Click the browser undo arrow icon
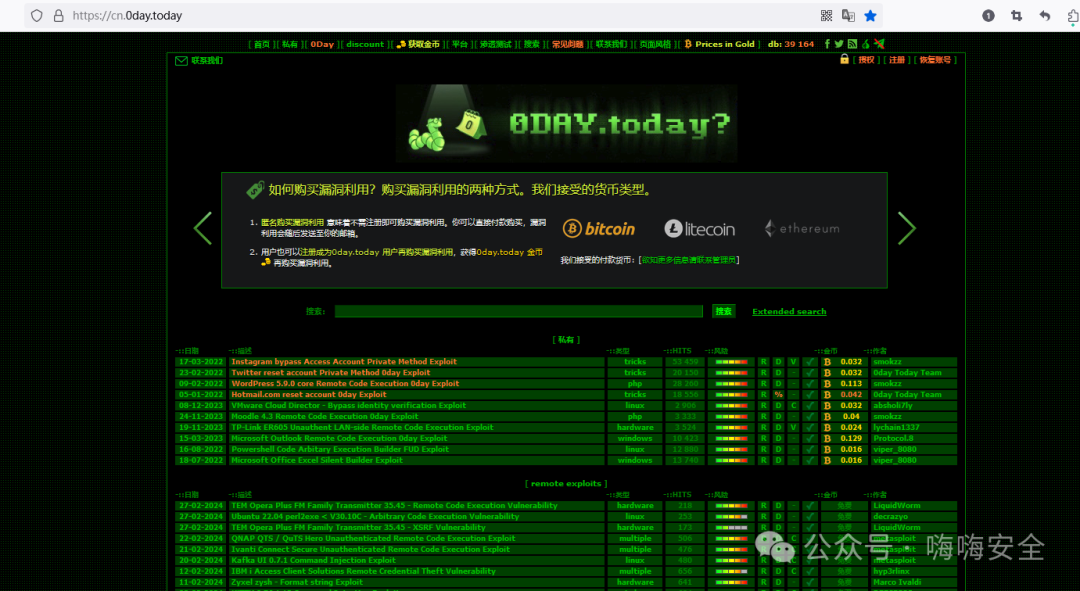The image size is (1080, 591). tap(1045, 16)
